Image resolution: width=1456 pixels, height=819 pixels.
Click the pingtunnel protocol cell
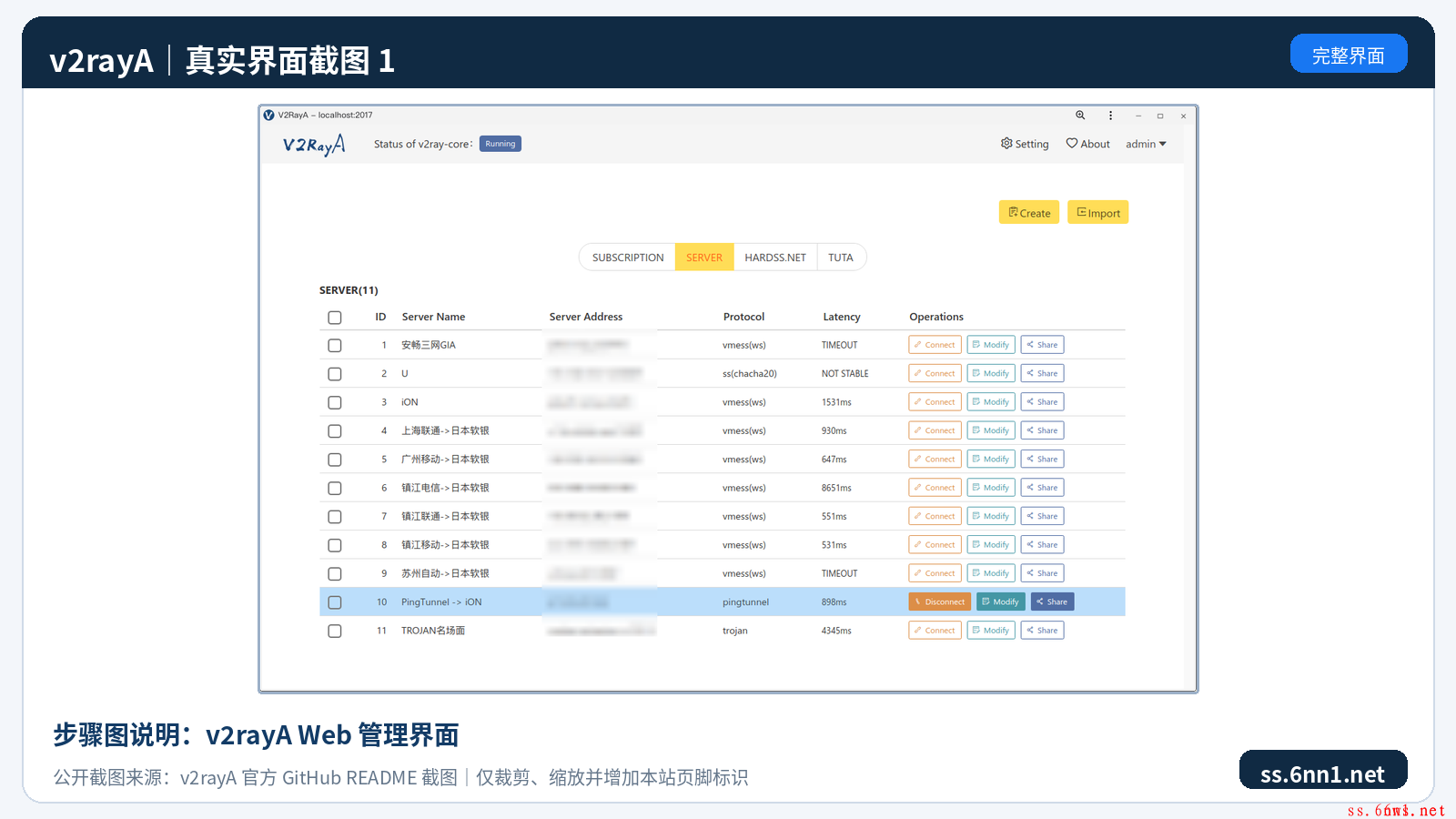point(745,602)
